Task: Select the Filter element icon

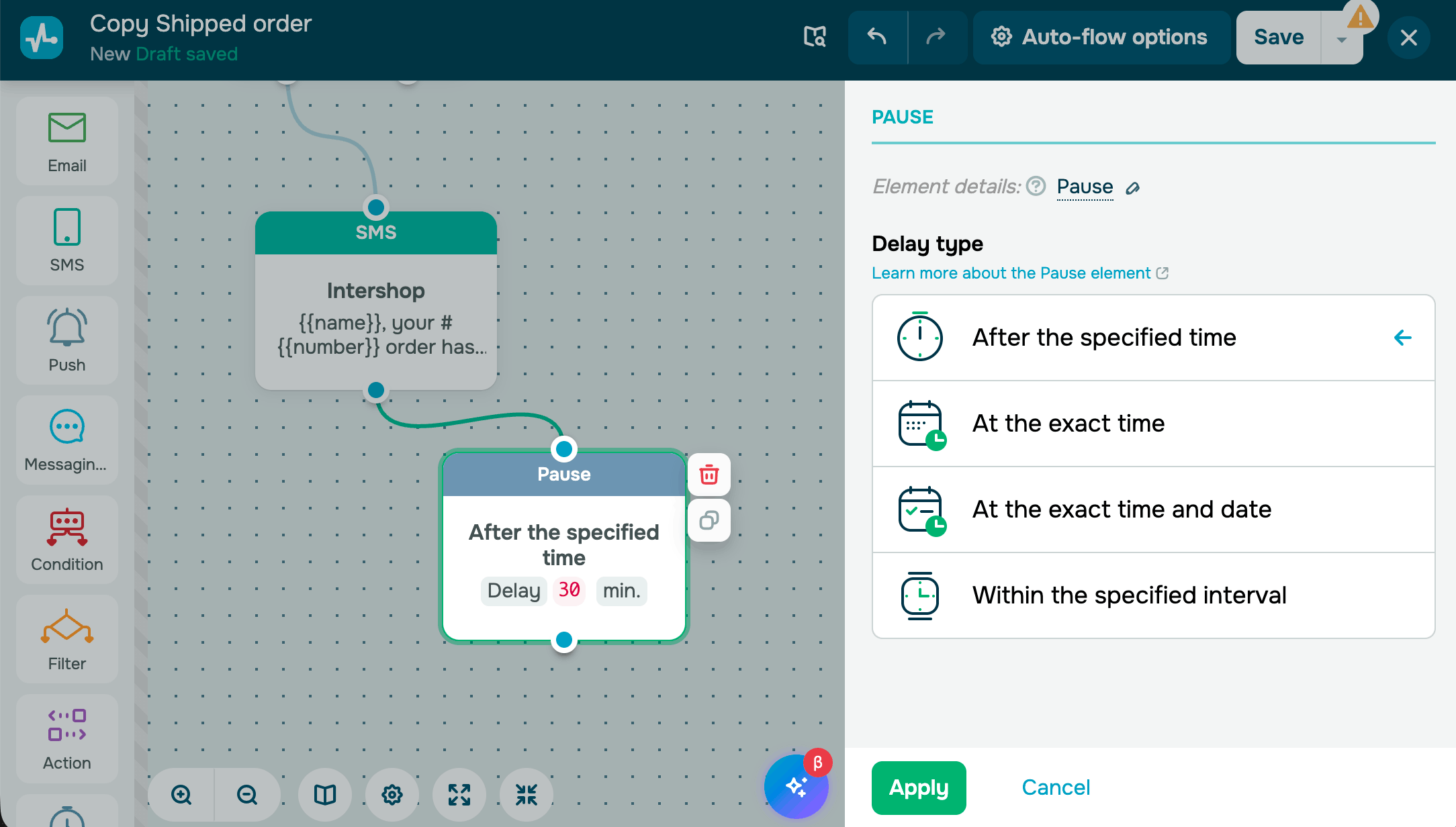Action: click(67, 627)
